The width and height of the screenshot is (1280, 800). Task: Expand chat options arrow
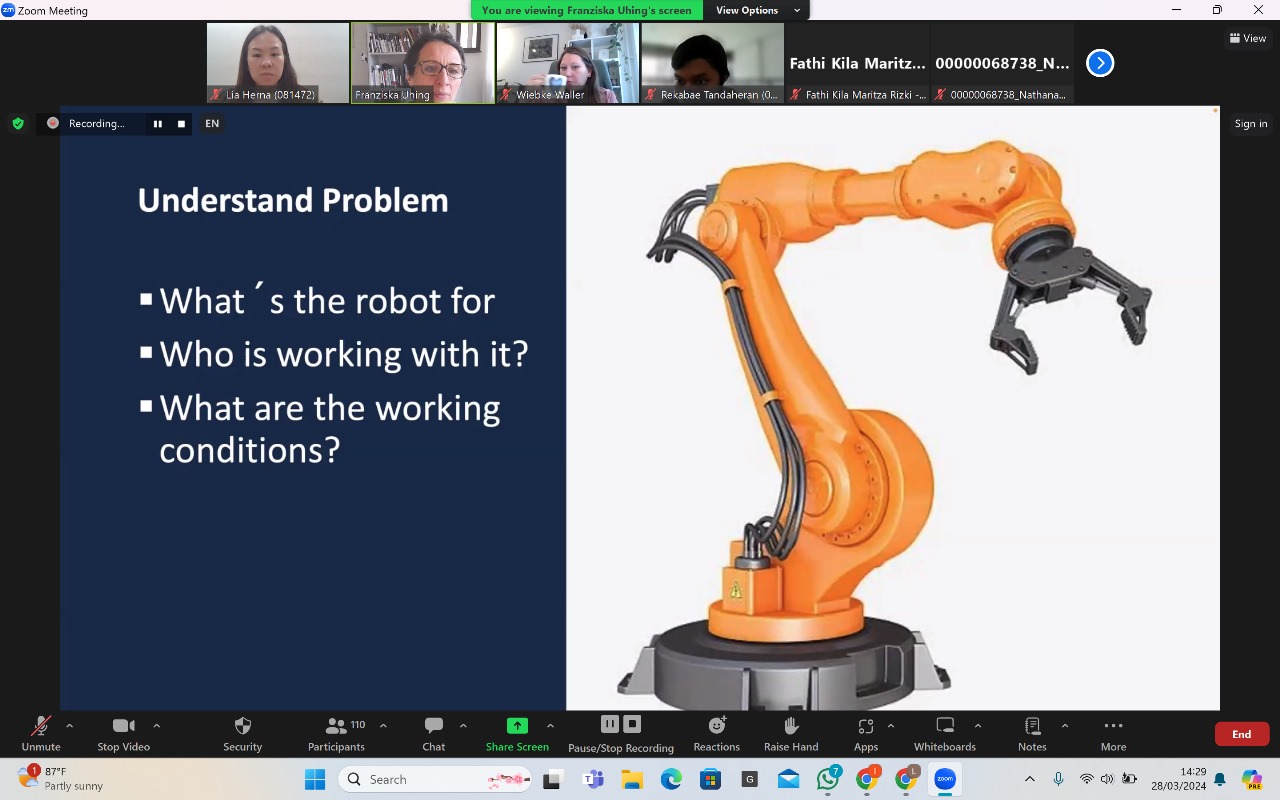tap(463, 726)
